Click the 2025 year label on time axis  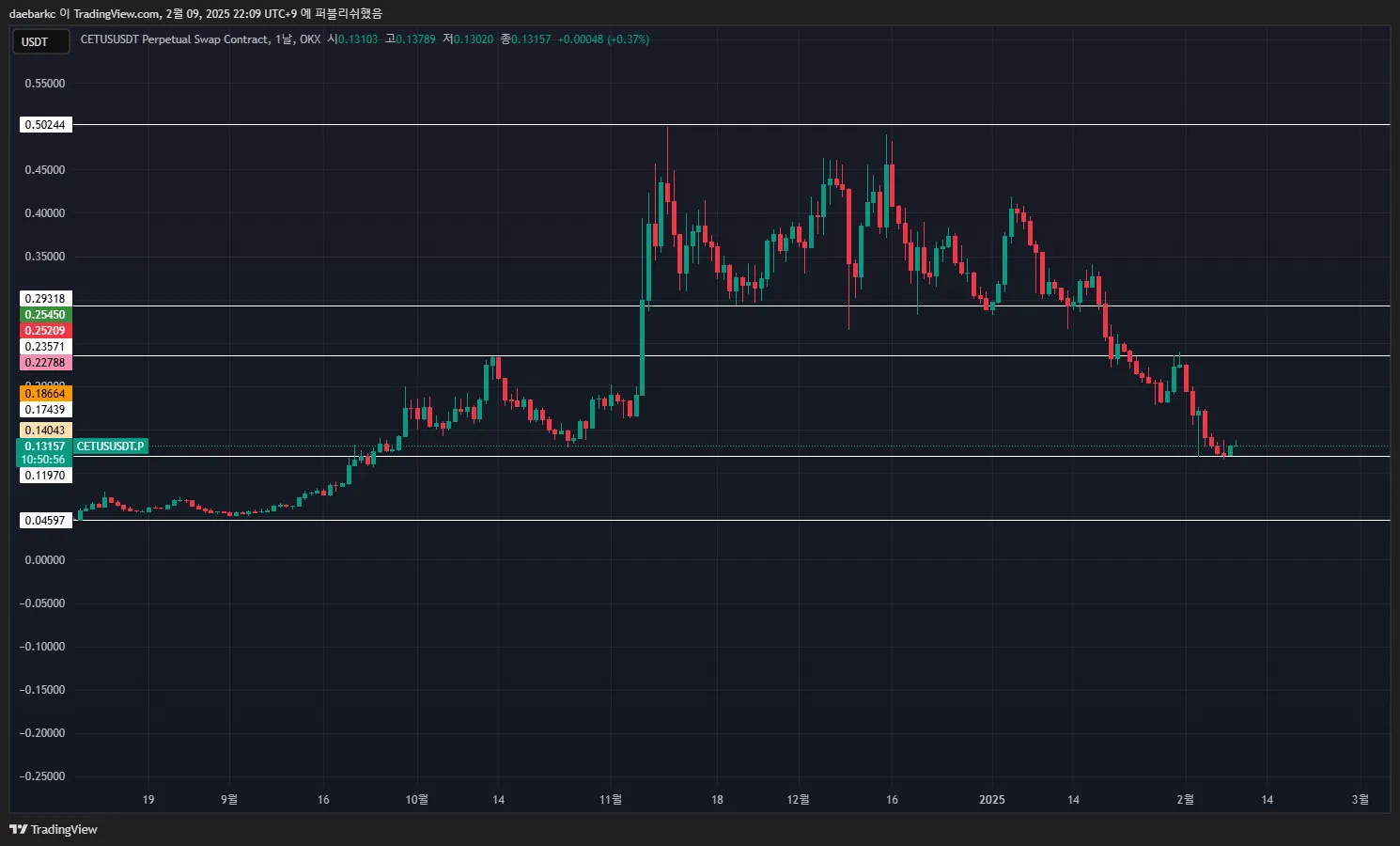coord(992,800)
